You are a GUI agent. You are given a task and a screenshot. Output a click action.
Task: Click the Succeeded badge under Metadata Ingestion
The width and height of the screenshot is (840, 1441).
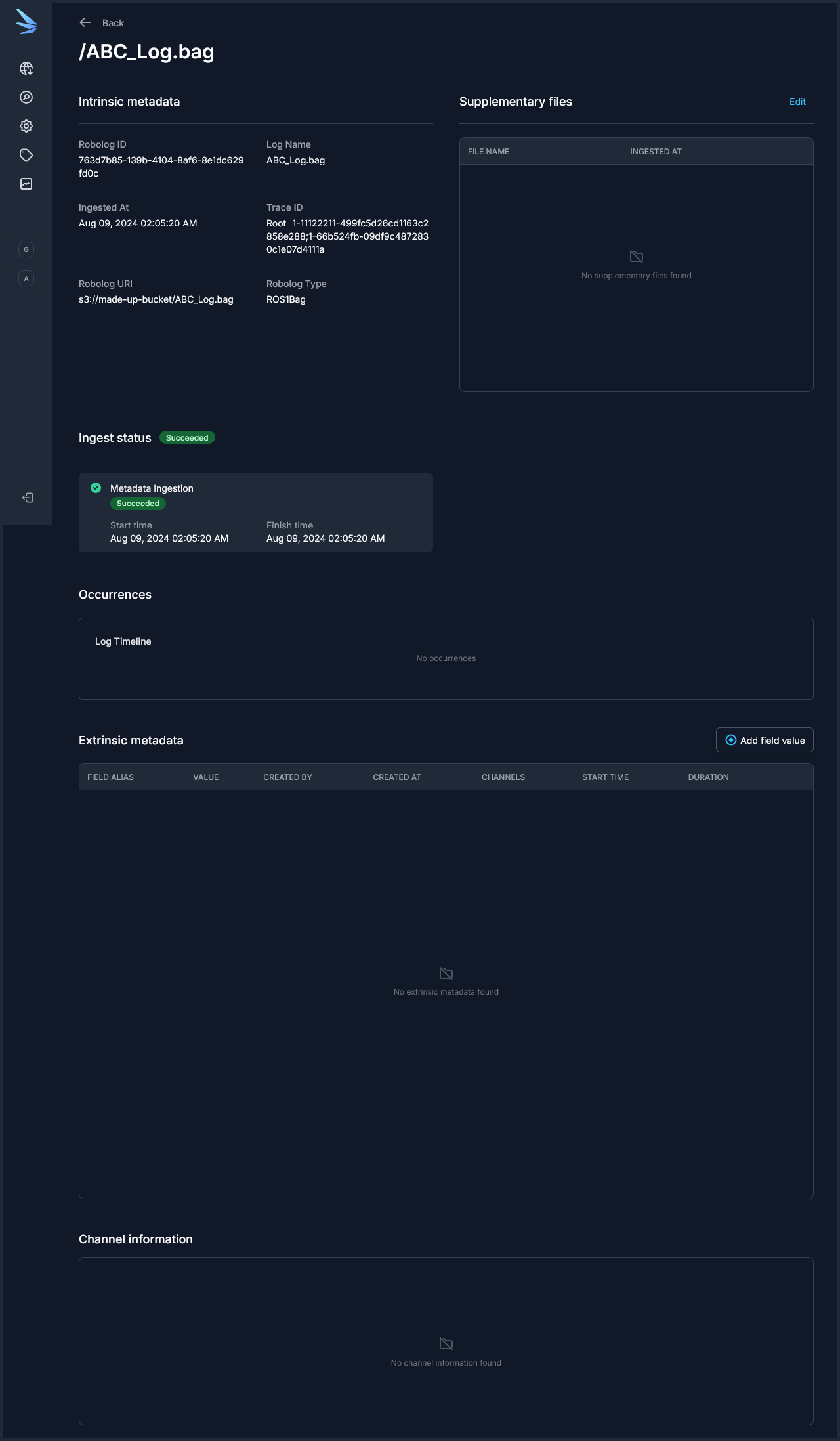click(138, 504)
